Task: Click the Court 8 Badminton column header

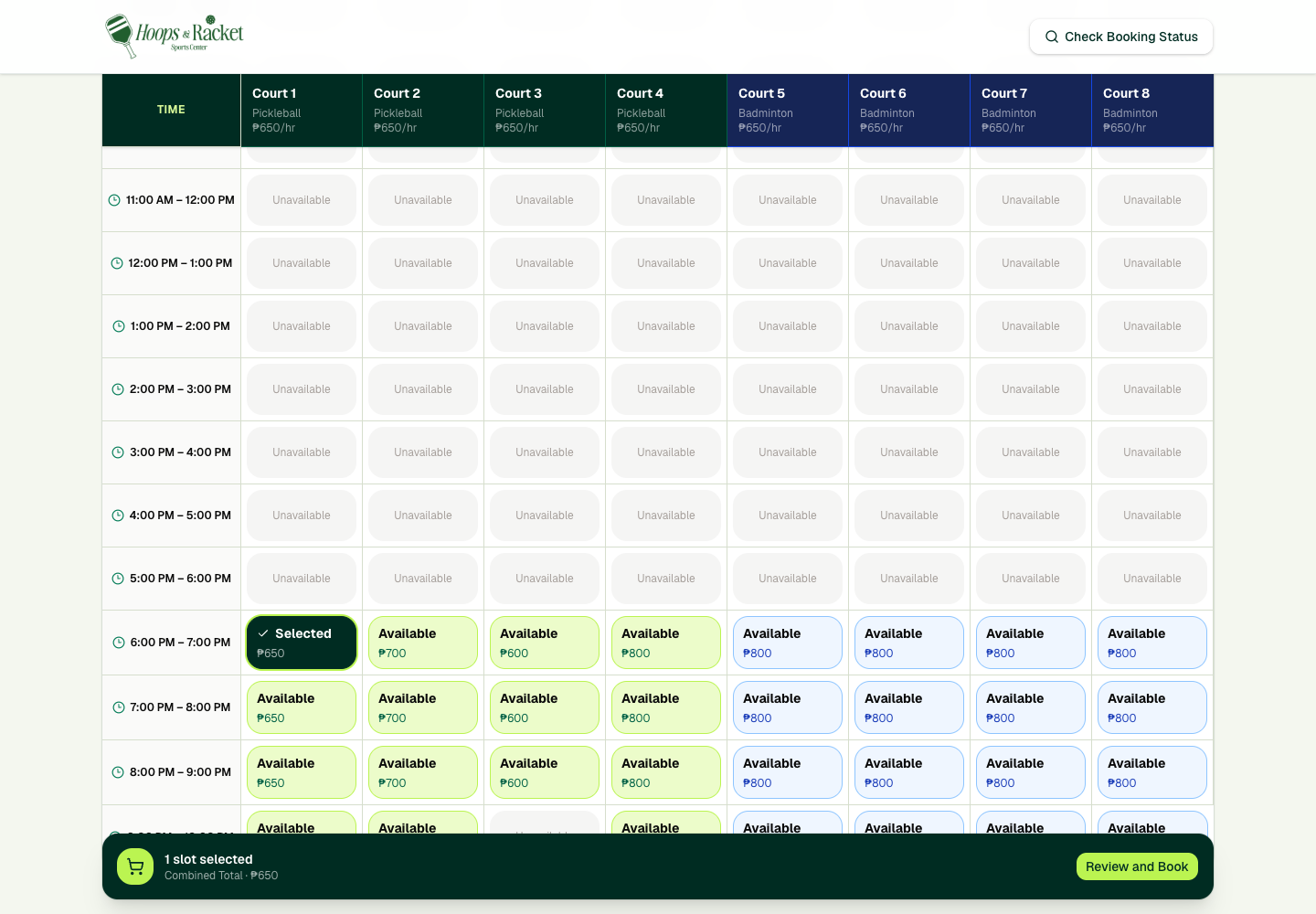Action: point(1152,110)
